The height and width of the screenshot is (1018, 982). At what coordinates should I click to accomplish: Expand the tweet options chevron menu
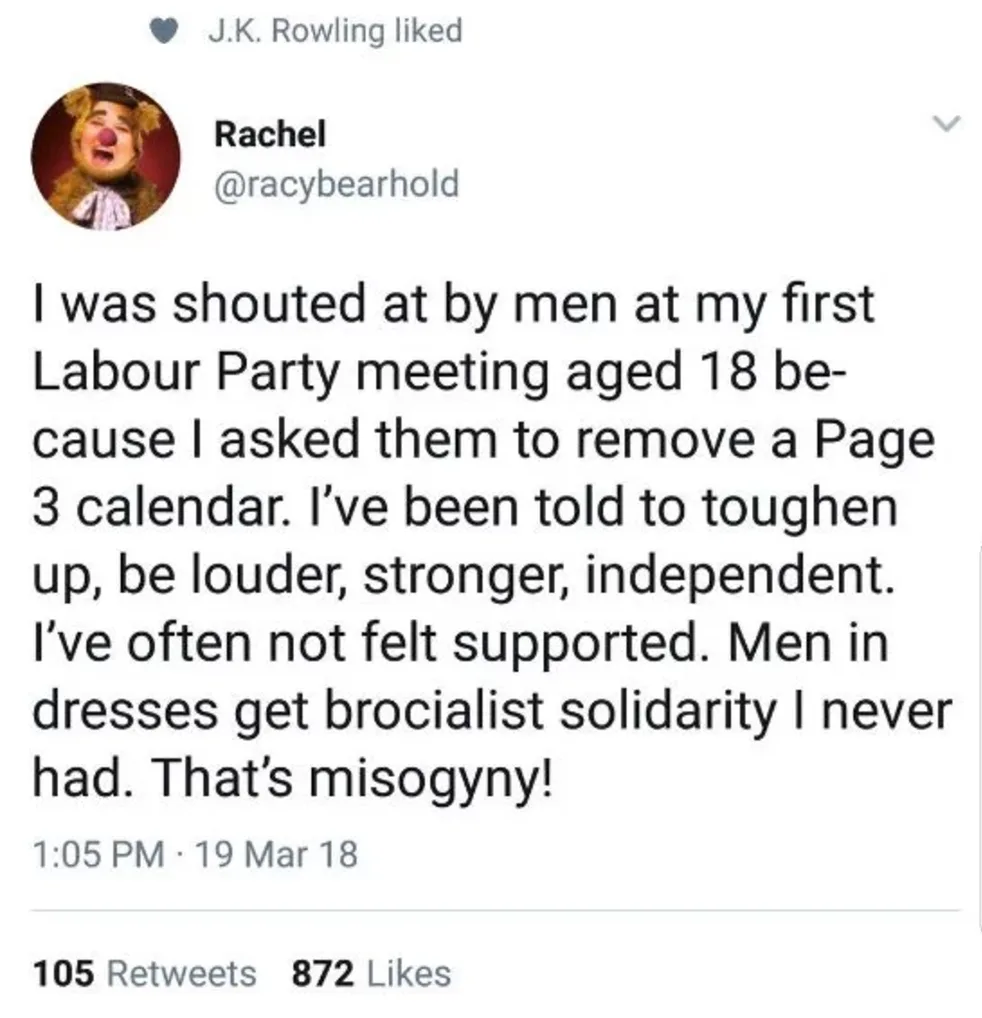pos(945,122)
